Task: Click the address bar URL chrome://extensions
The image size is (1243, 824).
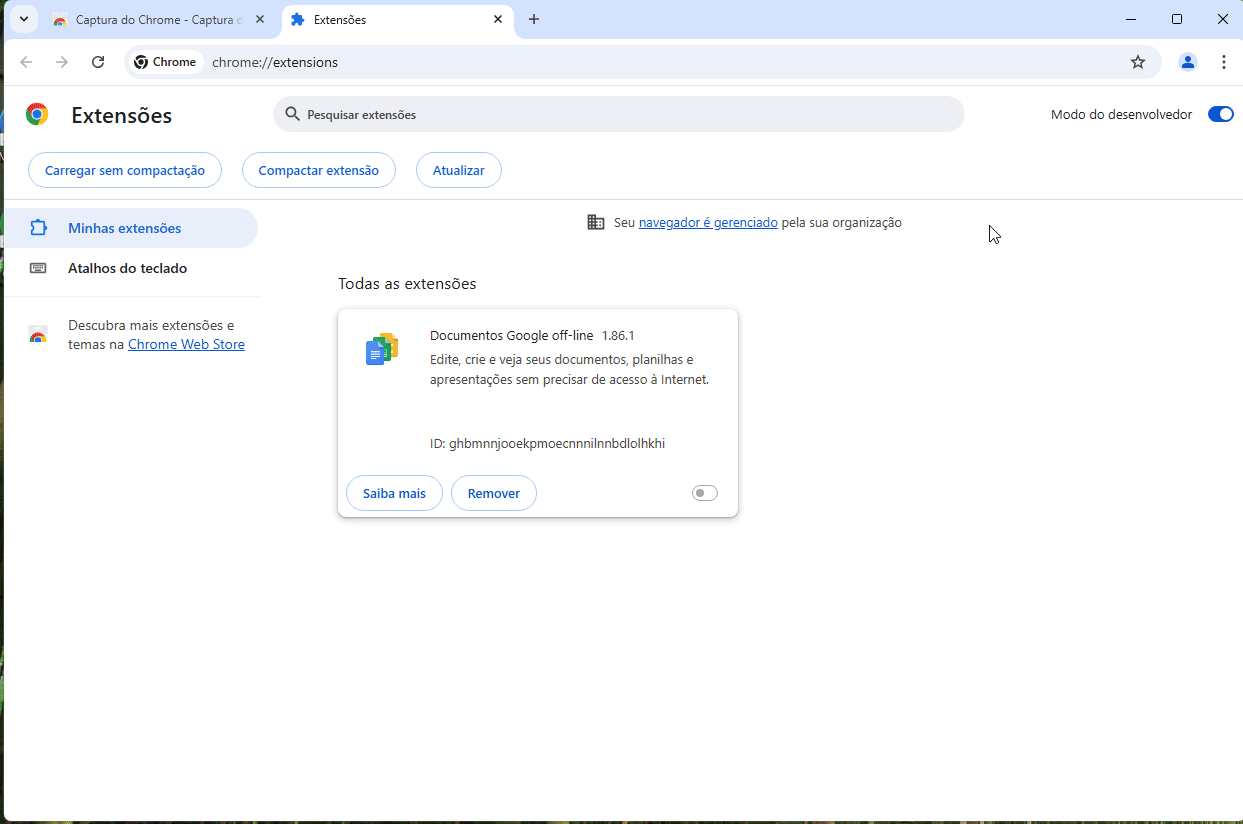Action: tap(275, 62)
